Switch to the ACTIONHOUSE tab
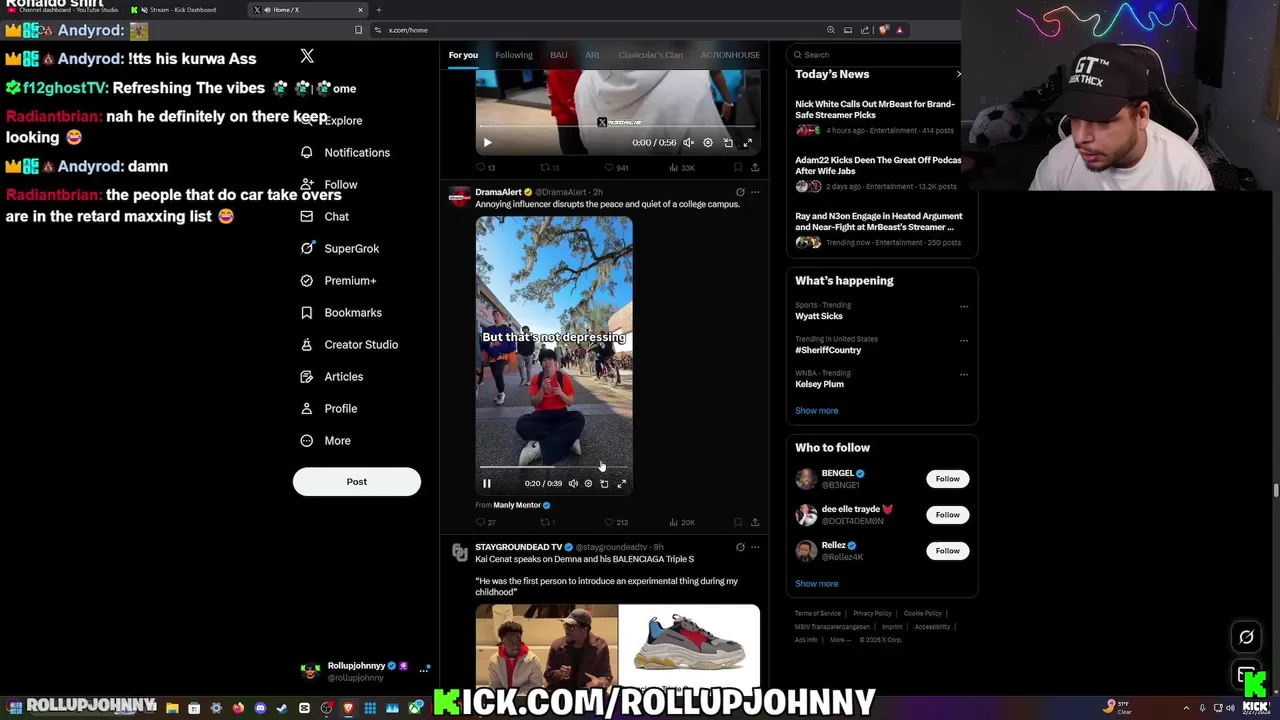This screenshot has height=720, width=1280. click(x=730, y=55)
